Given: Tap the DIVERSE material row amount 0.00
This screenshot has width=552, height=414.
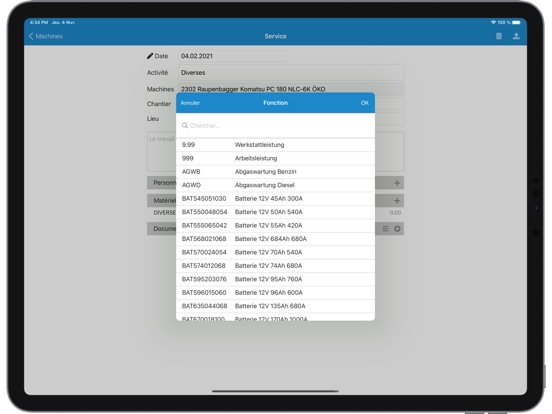Looking at the screenshot, I should 395,213.
